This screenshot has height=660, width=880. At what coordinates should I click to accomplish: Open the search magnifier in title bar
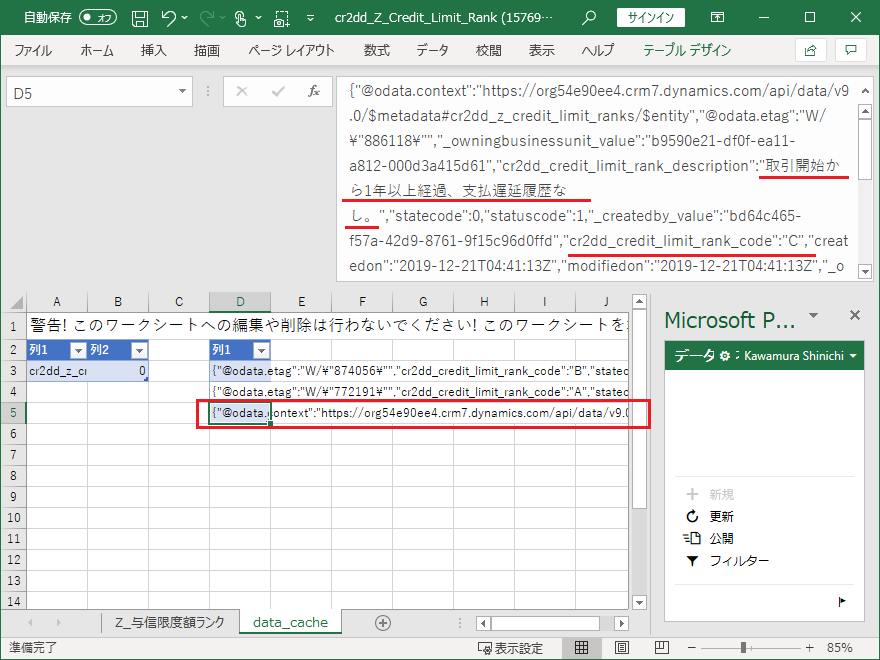589,18
